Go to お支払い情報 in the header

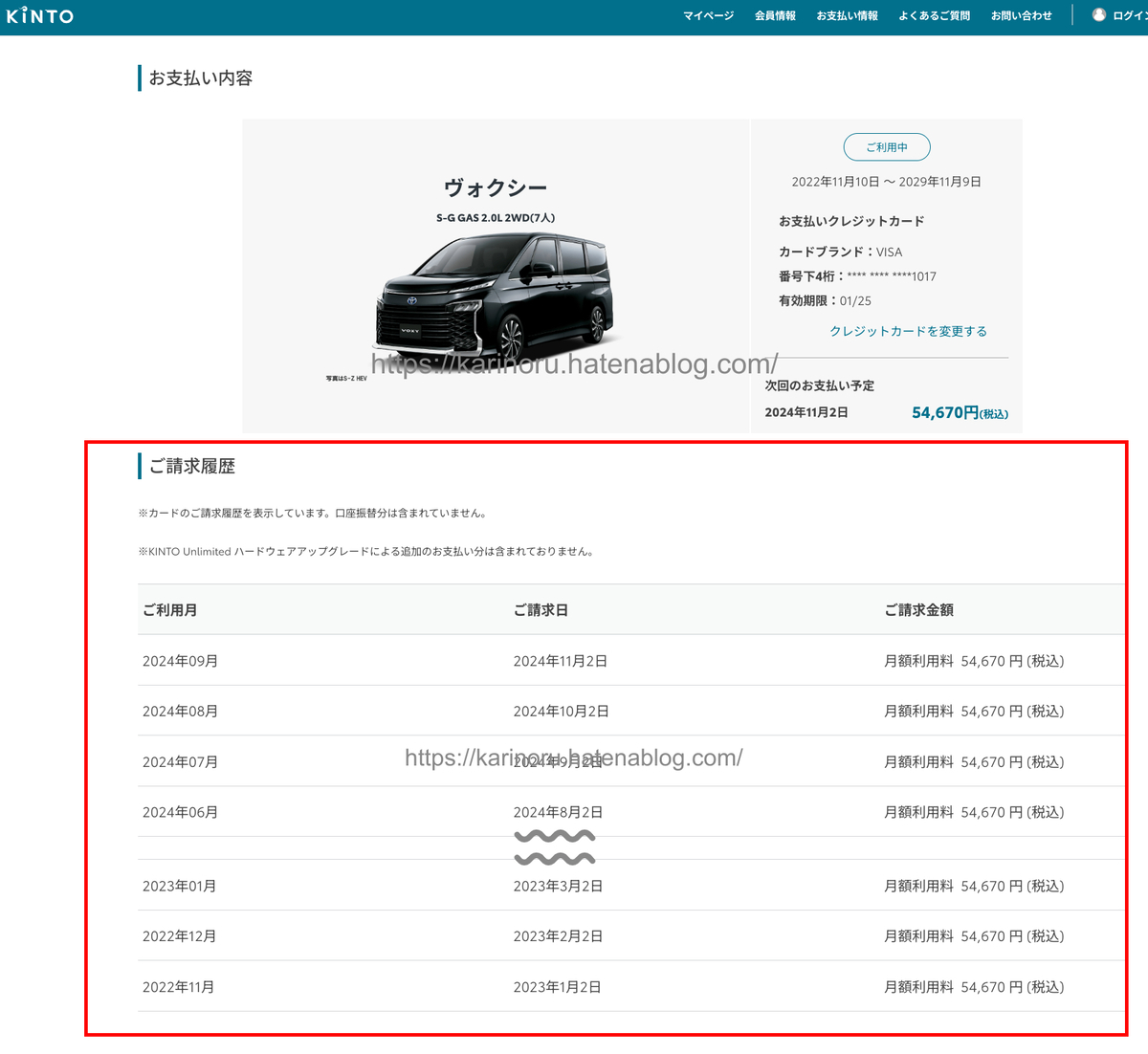(x=847, y=16)
